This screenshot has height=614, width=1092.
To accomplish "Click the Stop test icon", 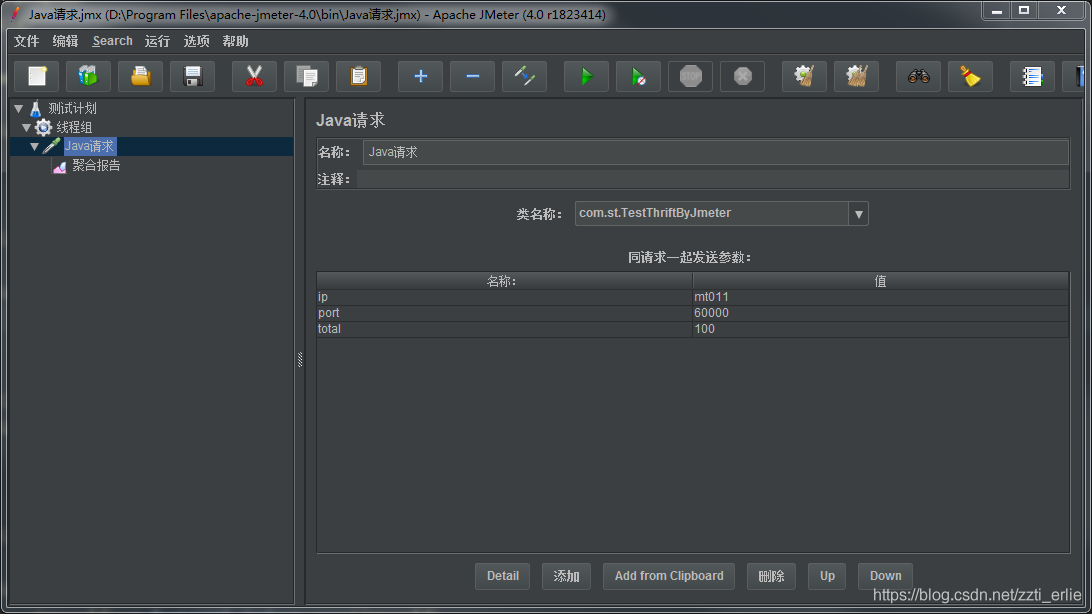I will tap(690, 76).
